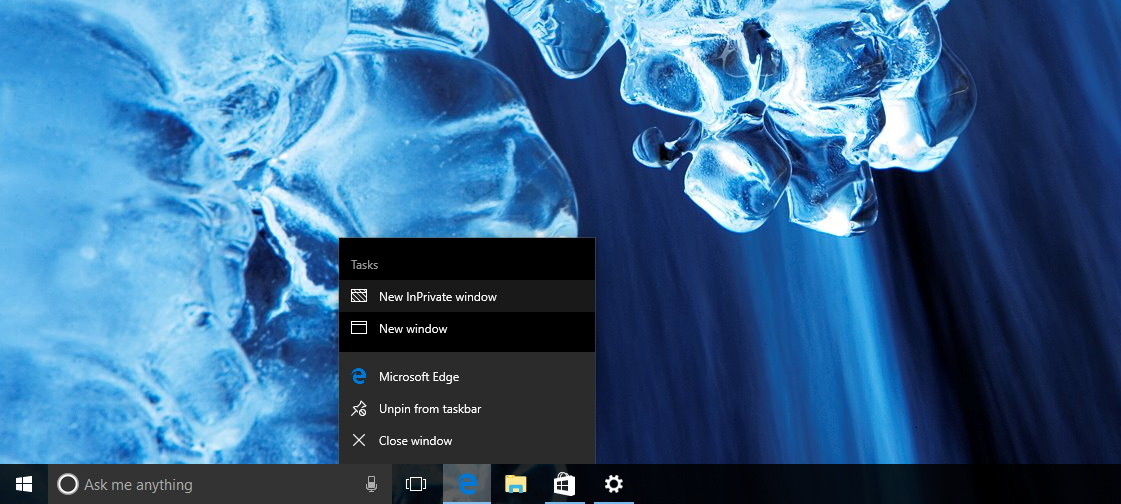Open Settings gear on the taskbar
The width and height of the screenshot is (1121, 504).
[613, 484]
